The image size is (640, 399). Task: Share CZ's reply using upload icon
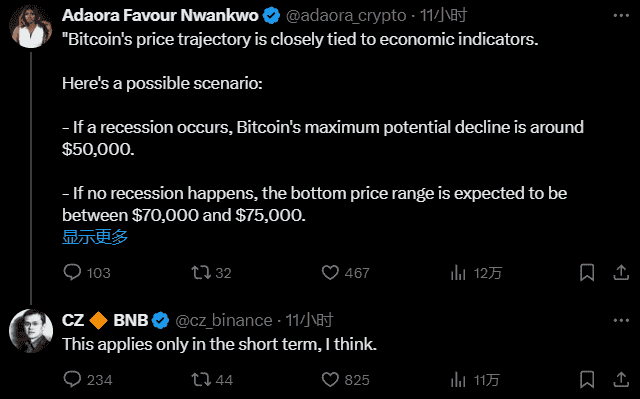621,379
